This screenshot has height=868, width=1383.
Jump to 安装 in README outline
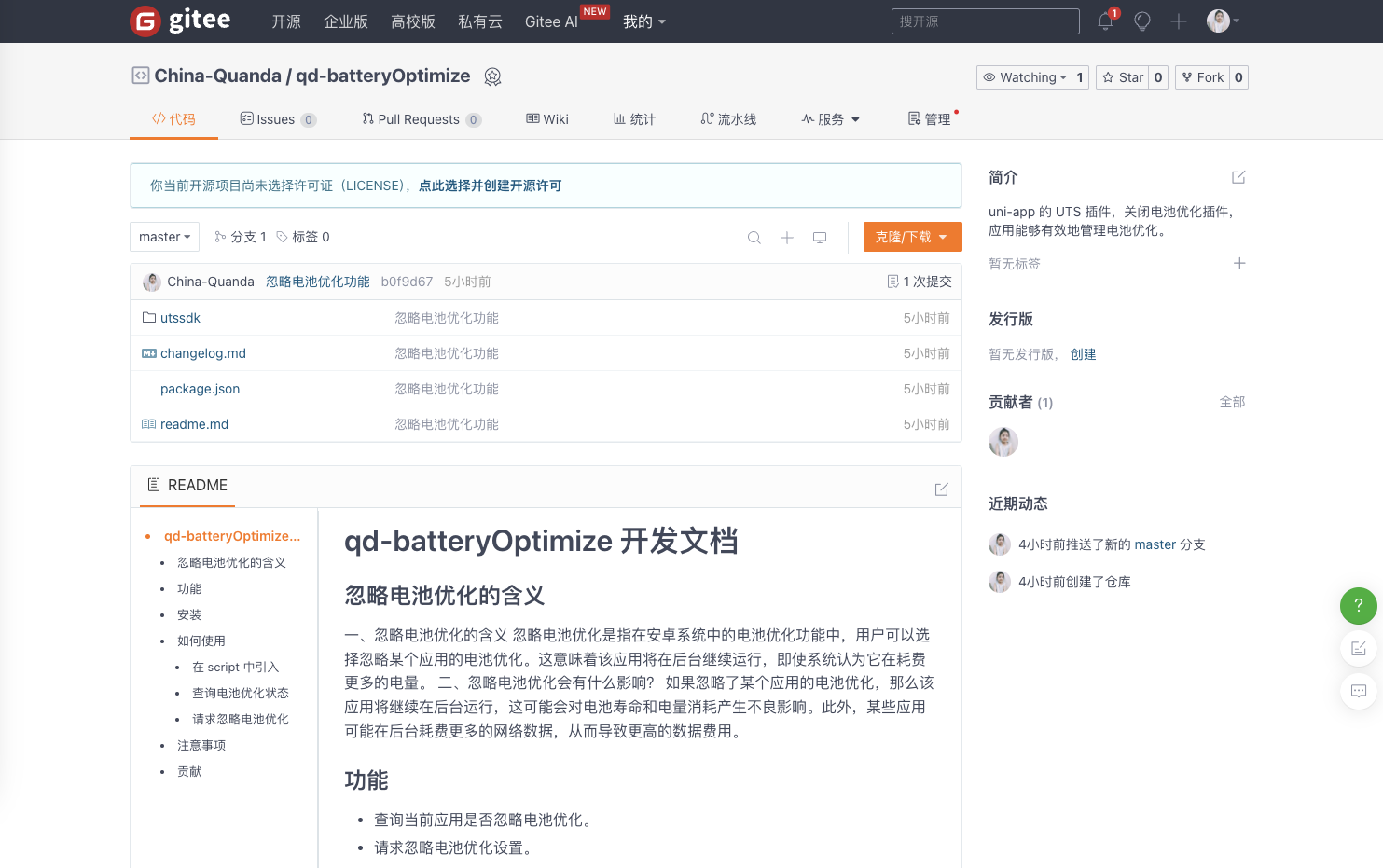[x=189, y=614]
